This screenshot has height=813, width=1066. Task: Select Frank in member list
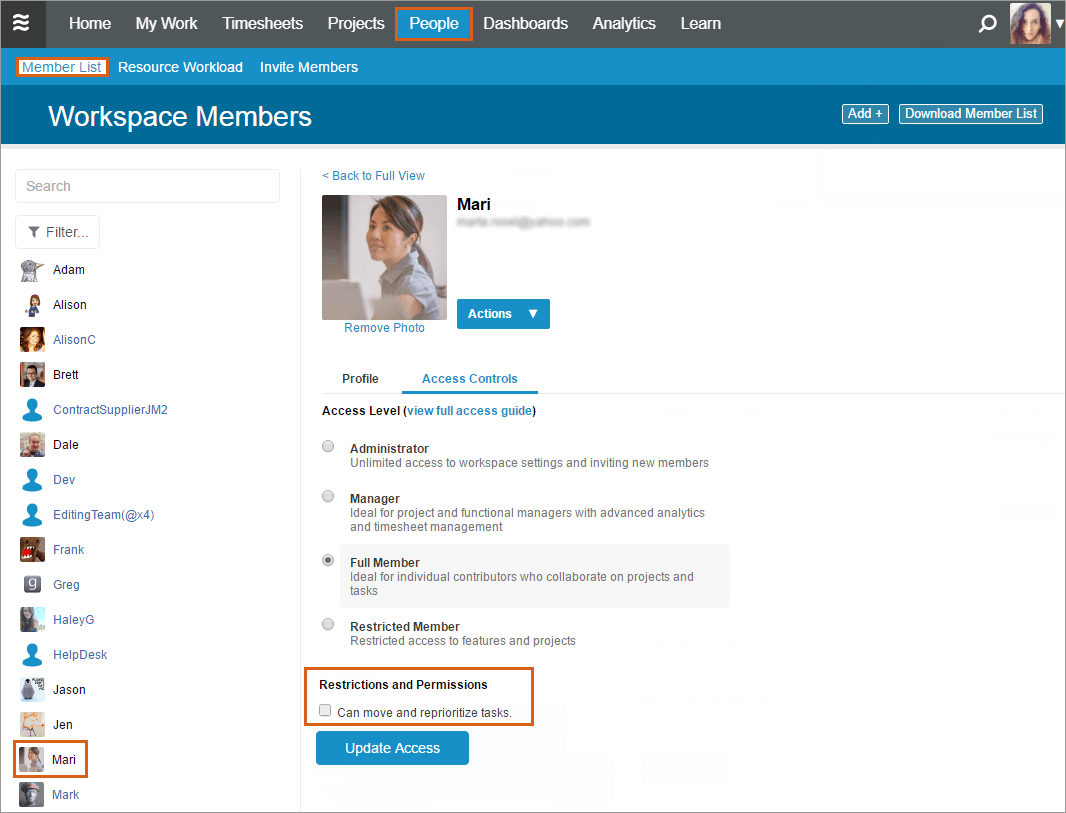pyautogui.click(x=69, y=550)
